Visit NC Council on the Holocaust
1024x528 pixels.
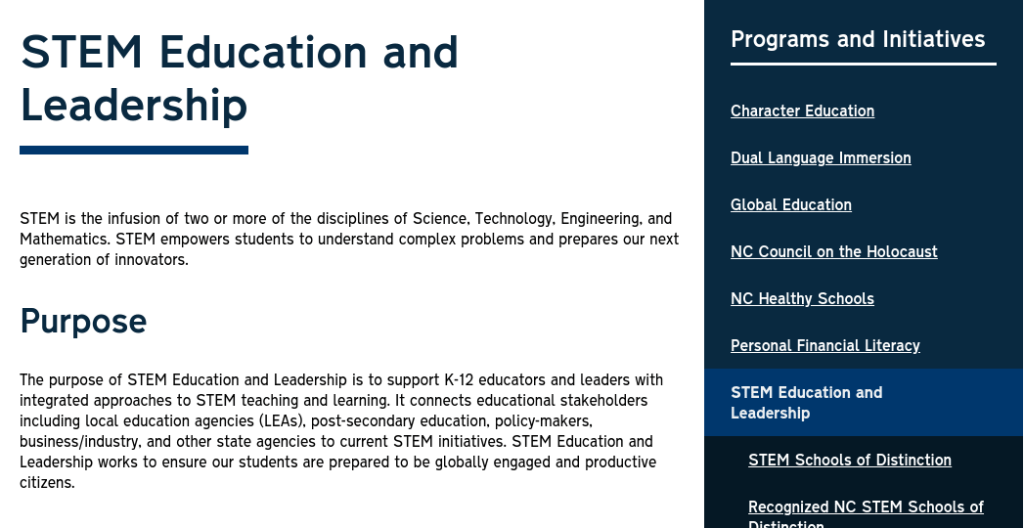point(833,252)
